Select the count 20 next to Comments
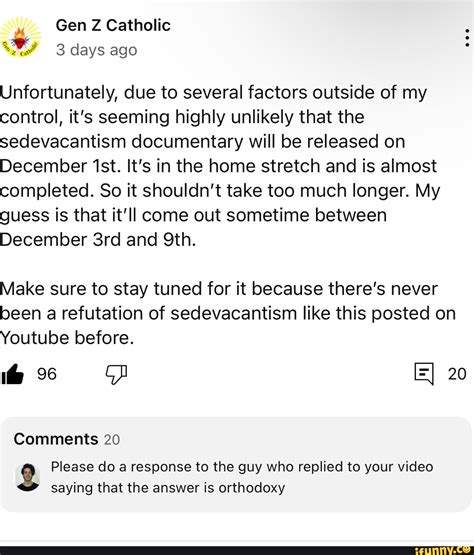 coord(112,440)
